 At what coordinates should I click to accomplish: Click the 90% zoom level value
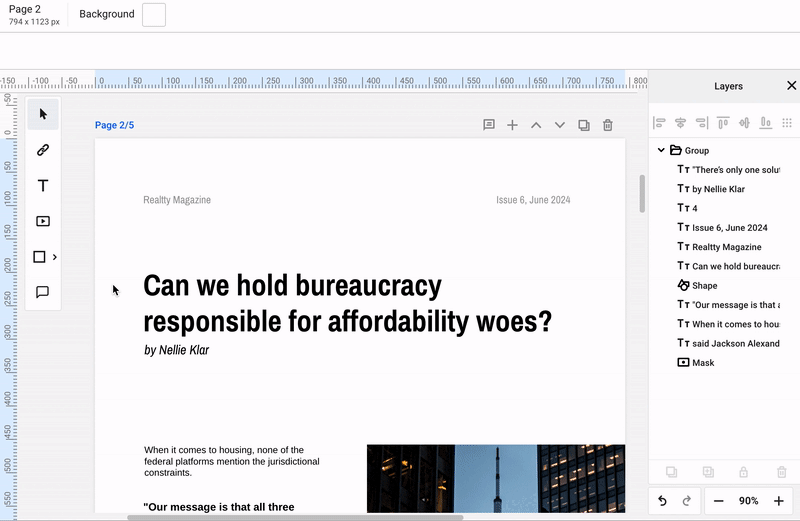click(748, 501)
